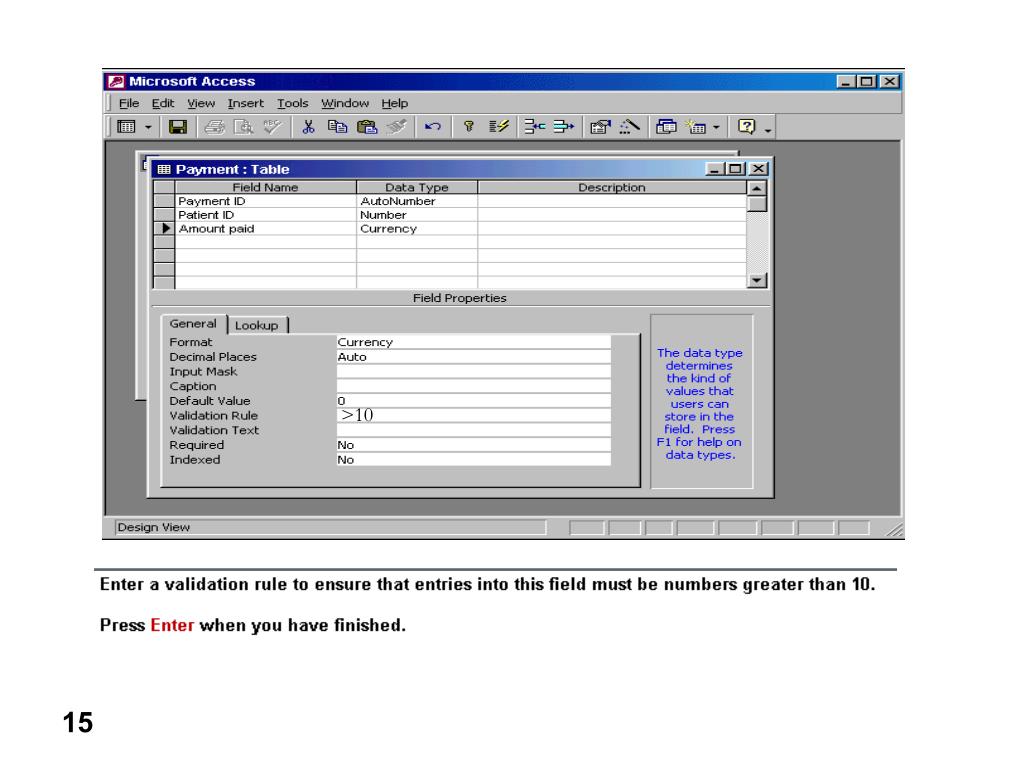Click the Description column header
Image resolution: width=1024 pixels, height=768 pixels.
pos(612,187)
